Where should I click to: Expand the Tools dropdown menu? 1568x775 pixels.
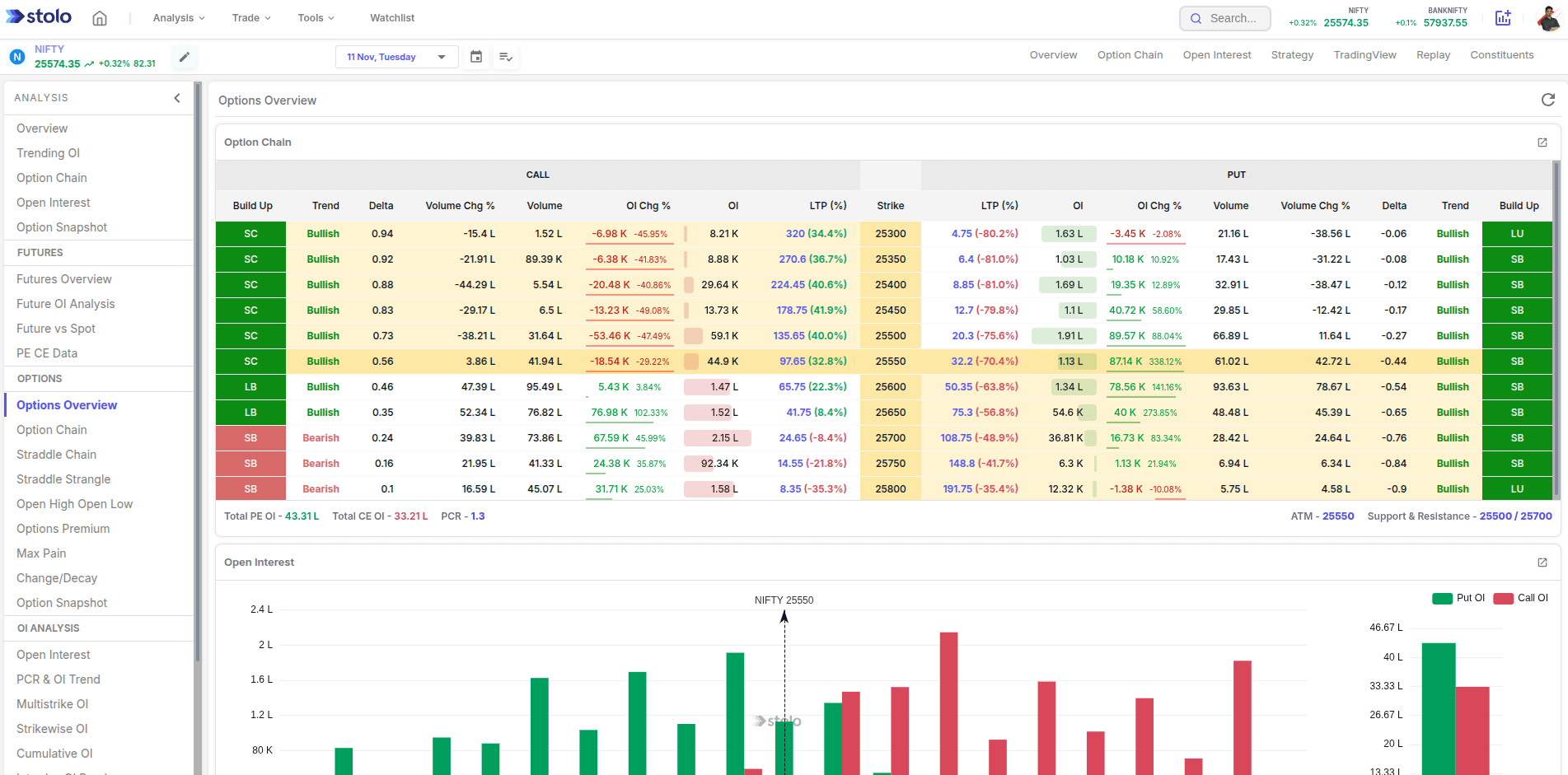click(x=316, y=17)
